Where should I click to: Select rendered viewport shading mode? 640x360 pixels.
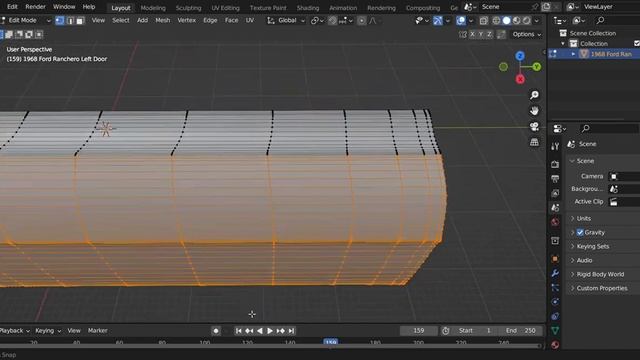[x=527, y=20]
